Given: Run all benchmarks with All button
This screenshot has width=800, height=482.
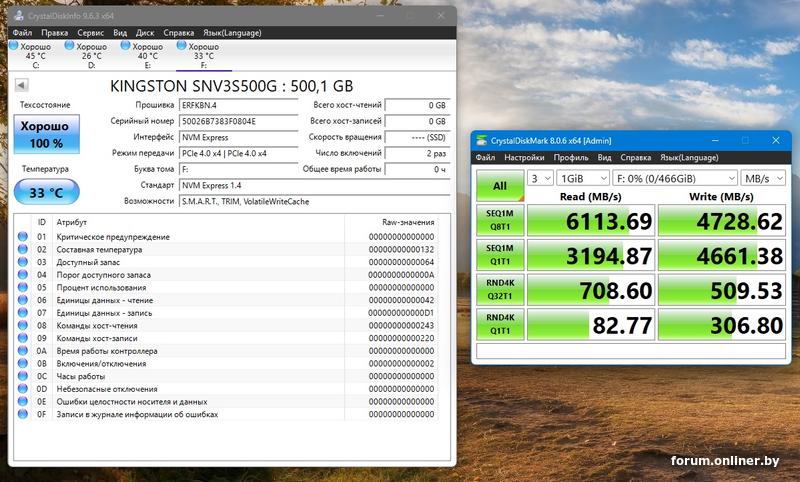Looking at the screenshot, I should coord(500,186).
